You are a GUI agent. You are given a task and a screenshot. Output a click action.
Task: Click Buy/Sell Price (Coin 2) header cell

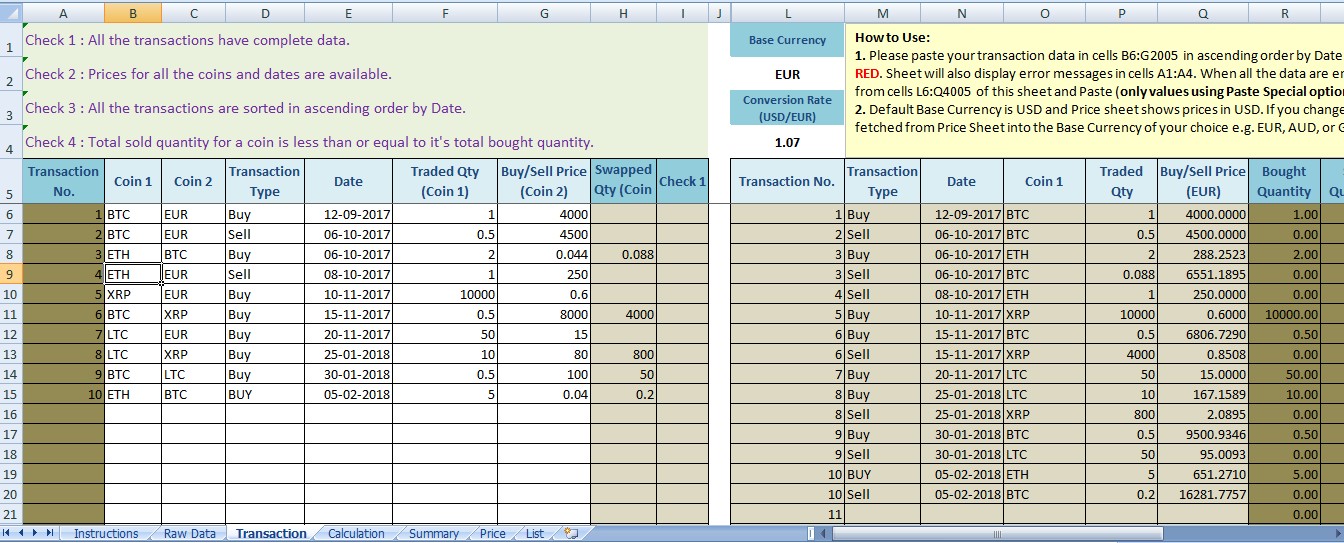click(544, 181)
